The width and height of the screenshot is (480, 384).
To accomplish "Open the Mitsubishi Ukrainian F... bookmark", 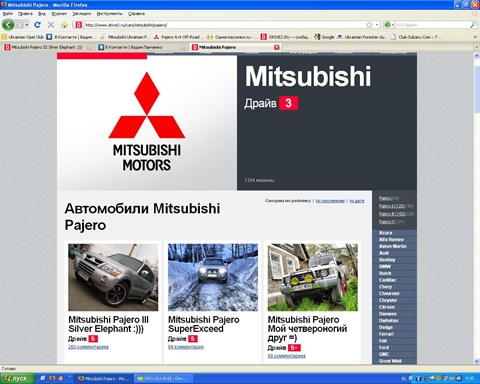I will (125, 37).
